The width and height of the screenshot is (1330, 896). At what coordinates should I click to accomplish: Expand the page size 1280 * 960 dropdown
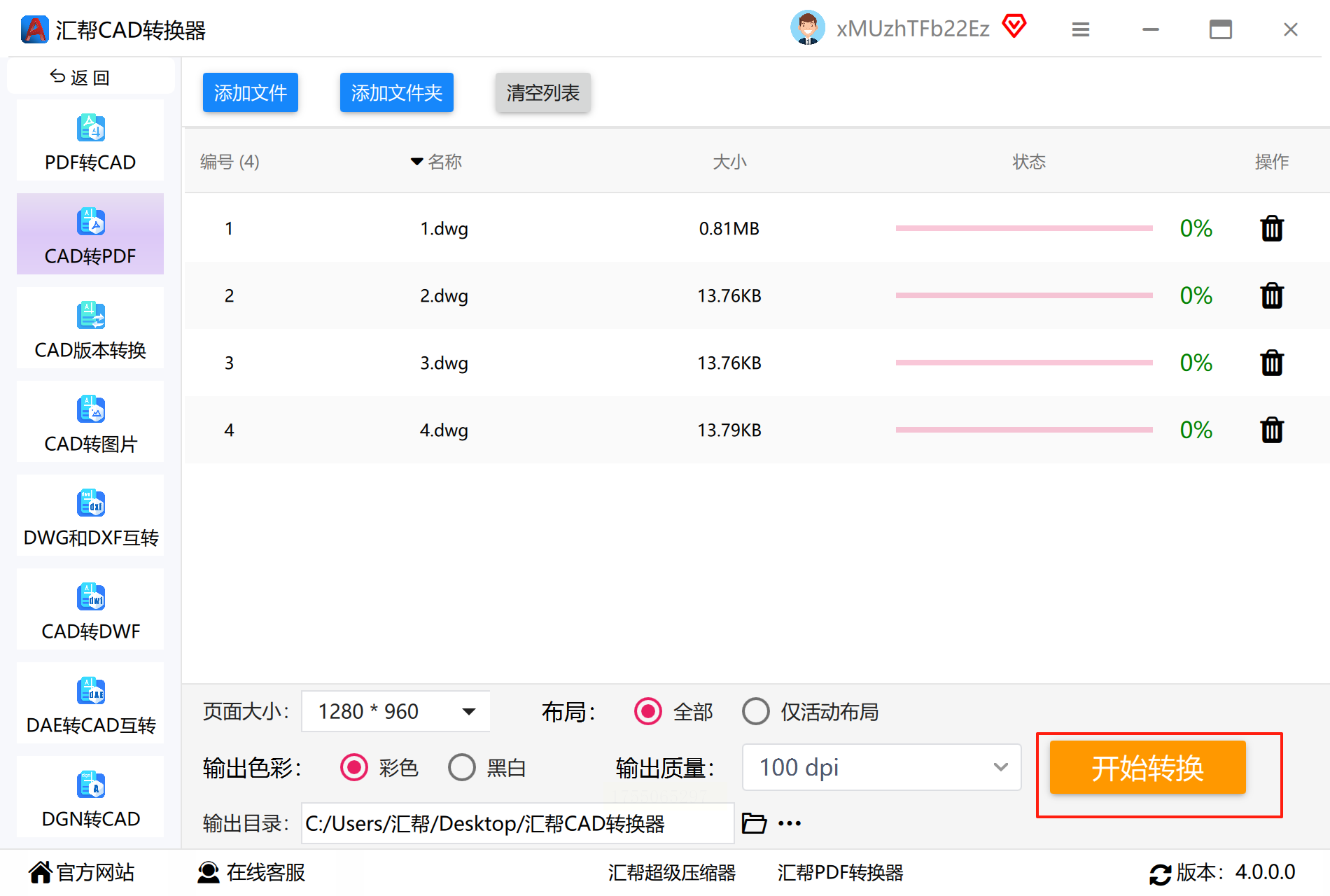395,711
